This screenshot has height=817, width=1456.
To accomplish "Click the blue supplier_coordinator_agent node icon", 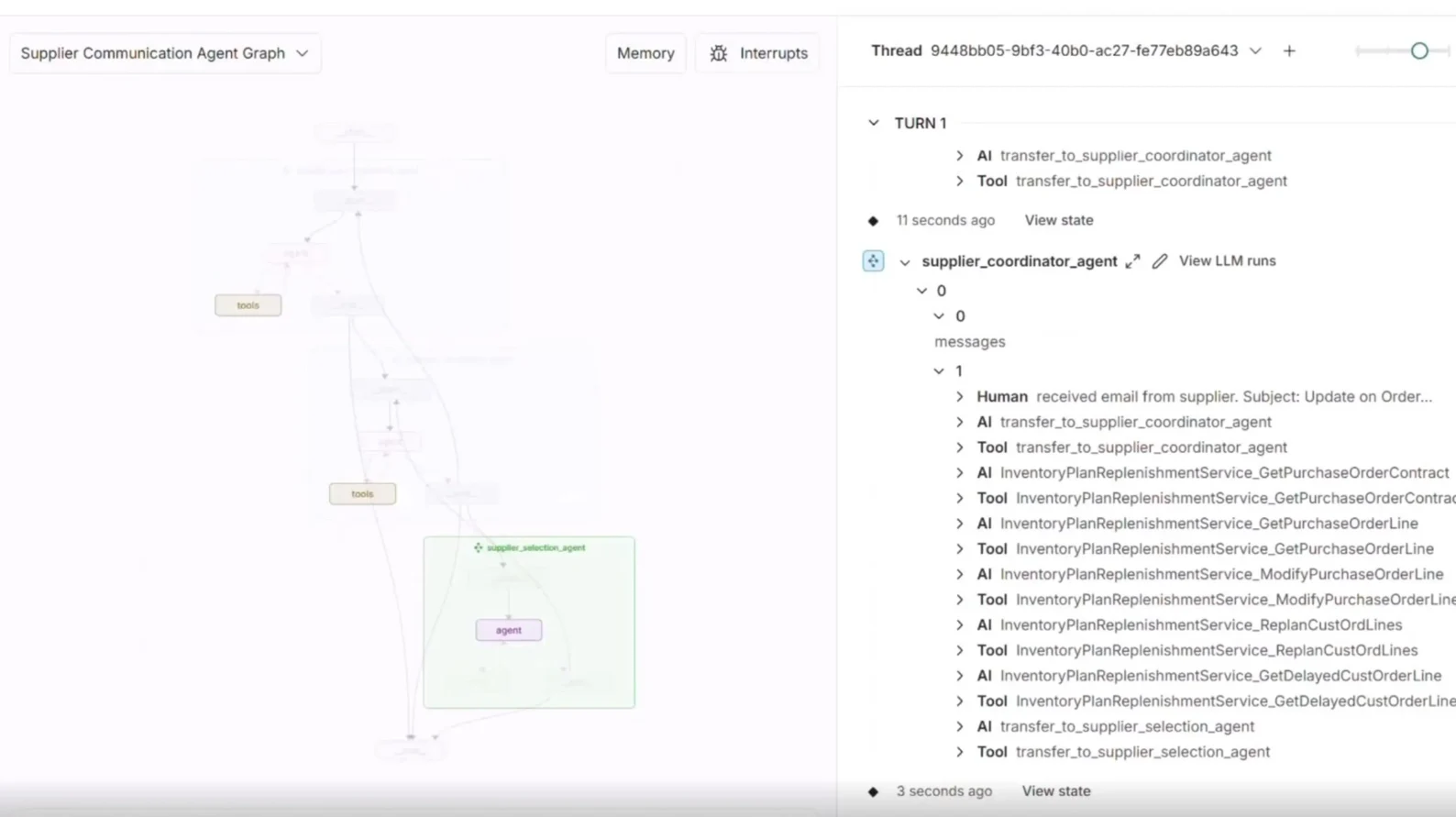I will [873, 261].
